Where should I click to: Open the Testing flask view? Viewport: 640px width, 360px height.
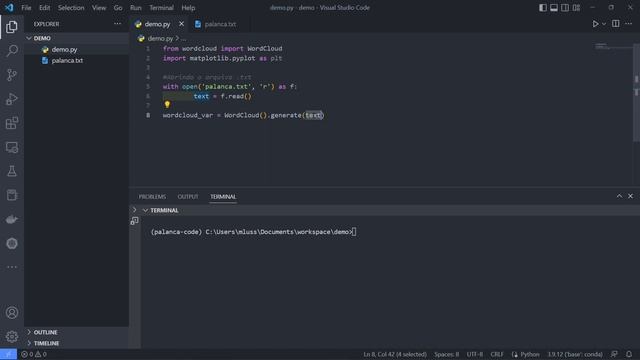pos(12,171)
